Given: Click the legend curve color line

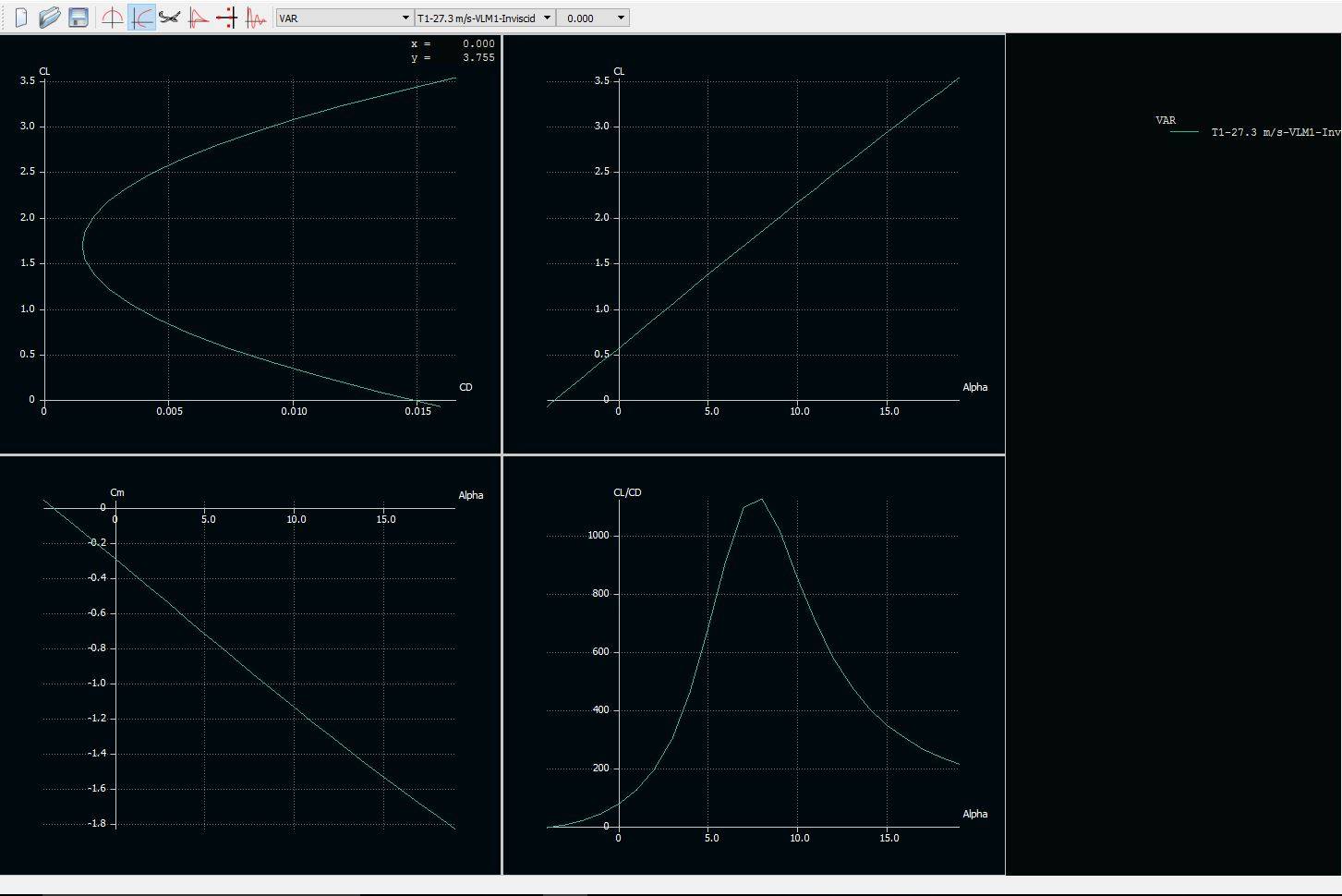Looking at the screenshot, I should 1186,132.
